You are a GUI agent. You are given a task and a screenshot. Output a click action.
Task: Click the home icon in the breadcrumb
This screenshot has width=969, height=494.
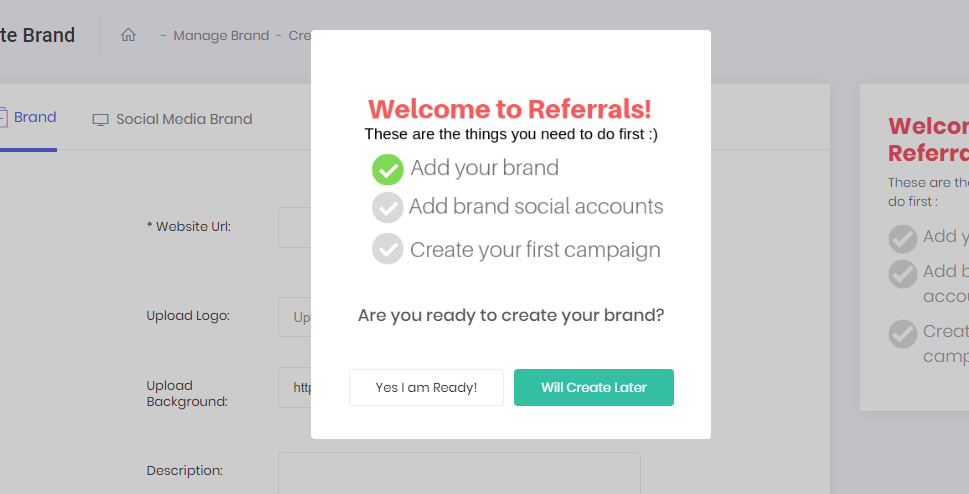(x=128, y=35)
